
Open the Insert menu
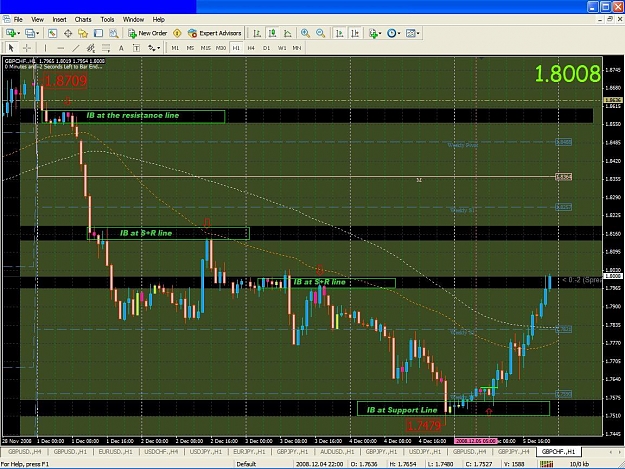(59, 20)
